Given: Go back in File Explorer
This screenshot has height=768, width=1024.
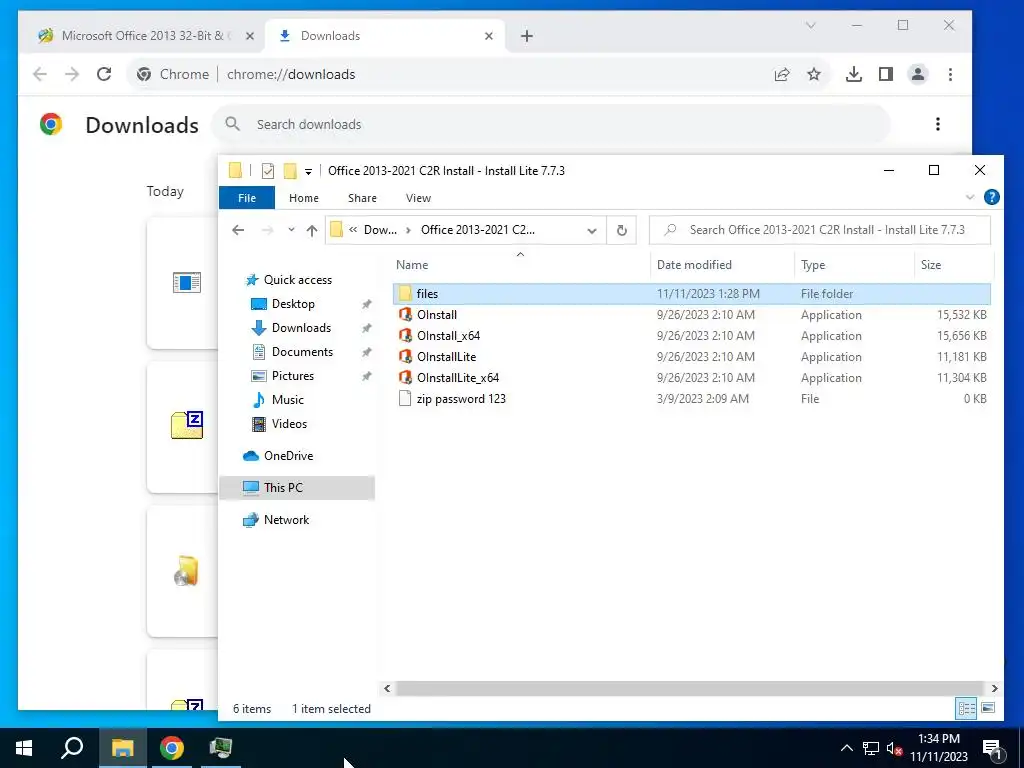Looking at the screenshot, I should (x=238, y=230).
